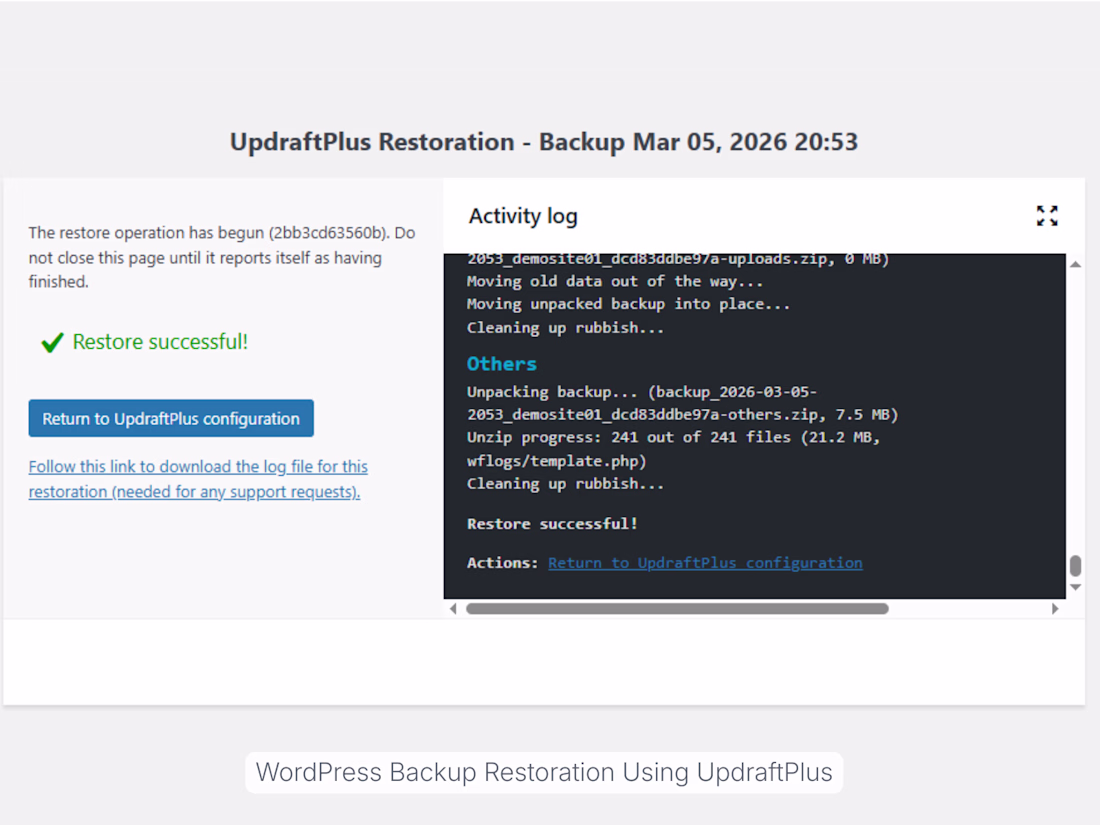Image resolution: width=1100 pixels, height=825 pixels.
Task: Expand the Activity log to fullscreen
Action: (x=1047, y=215)
